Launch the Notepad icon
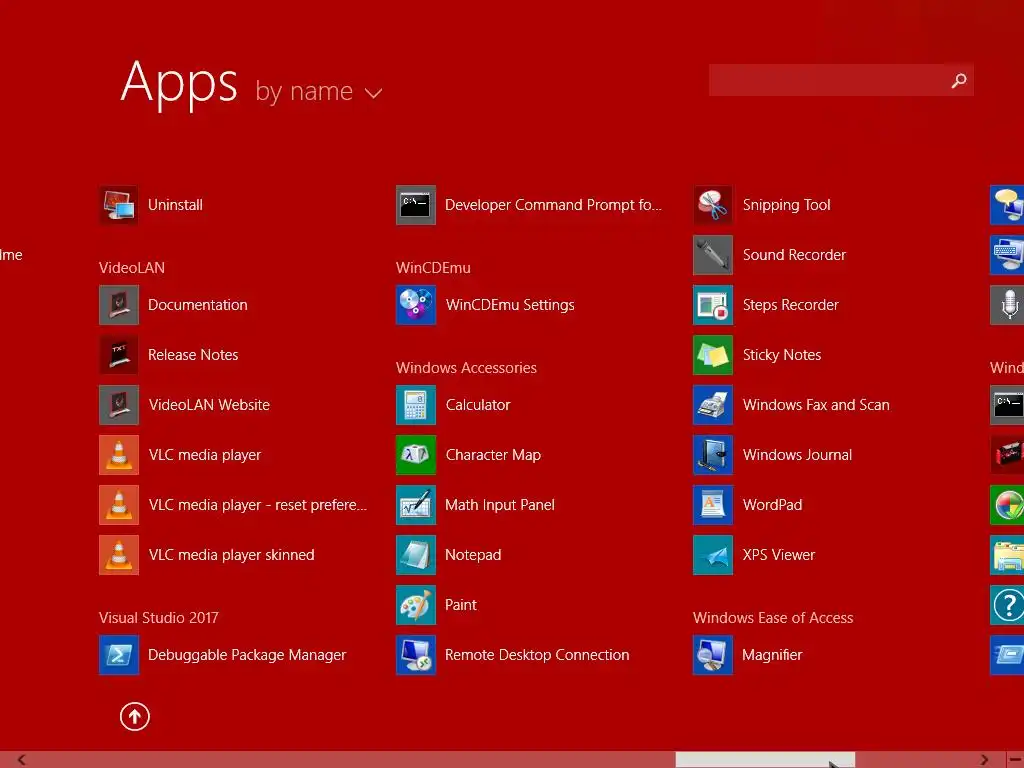This screenshot has height=768, width=1024. click(415, 555)
